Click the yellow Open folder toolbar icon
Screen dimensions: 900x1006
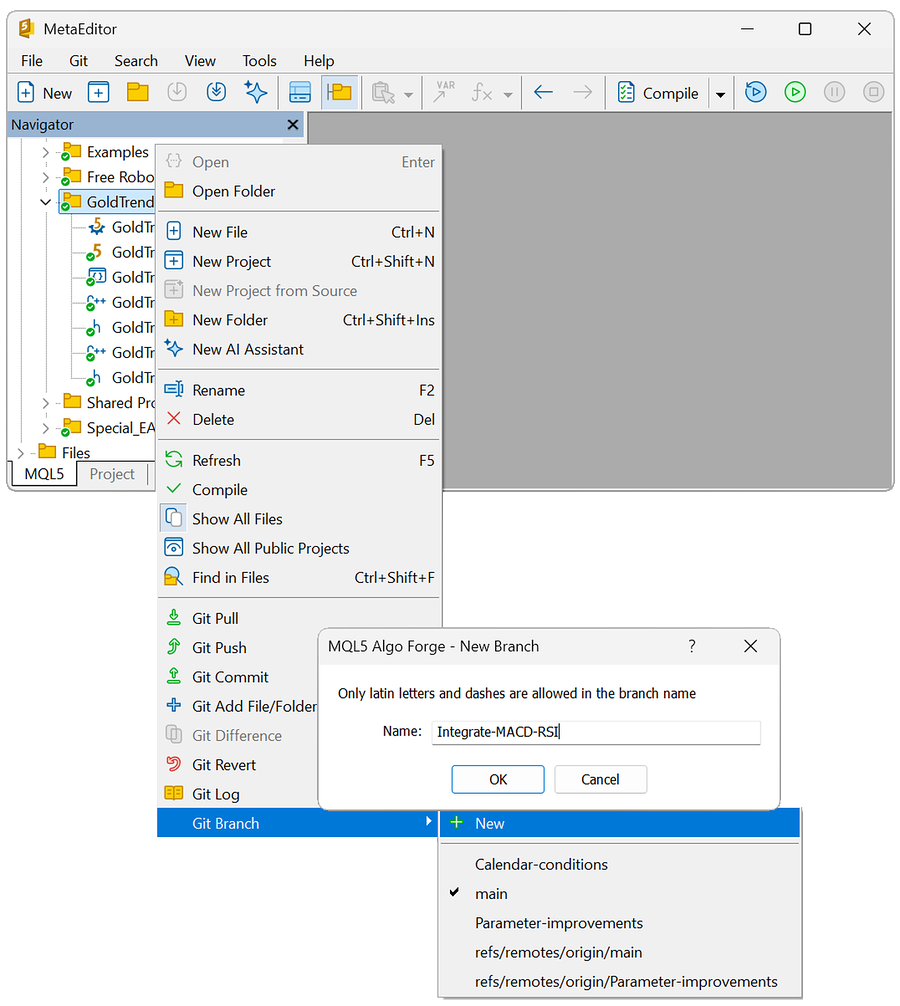[x=137, y=92]
